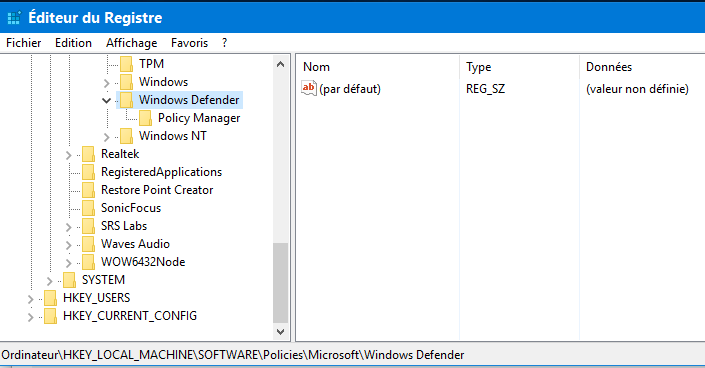This screenshot has width=705, height=368.
Task: Expand the Waves Audio key
Action: point(68,245)
